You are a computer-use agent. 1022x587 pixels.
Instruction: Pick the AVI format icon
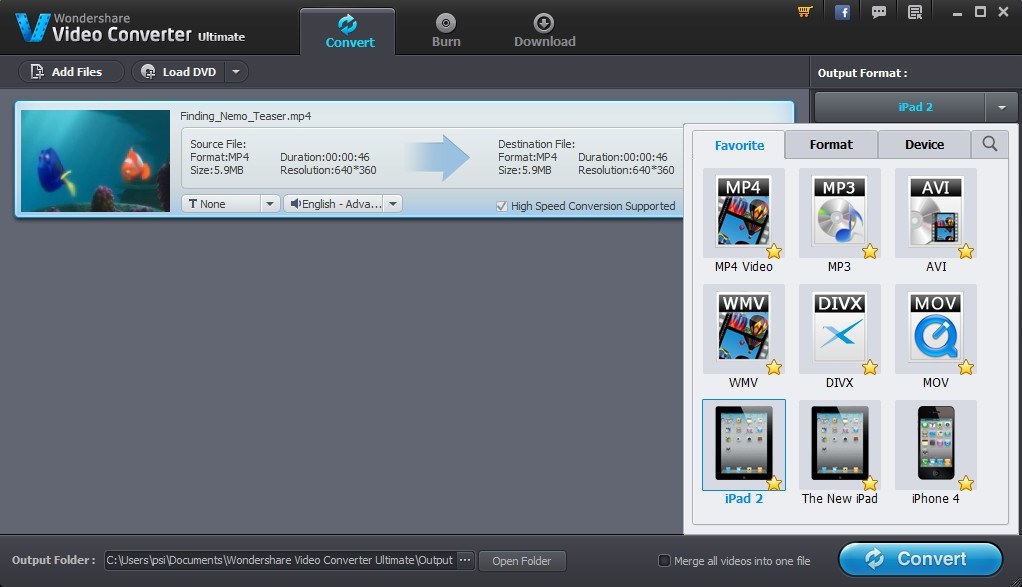click(x=936, y=212)
